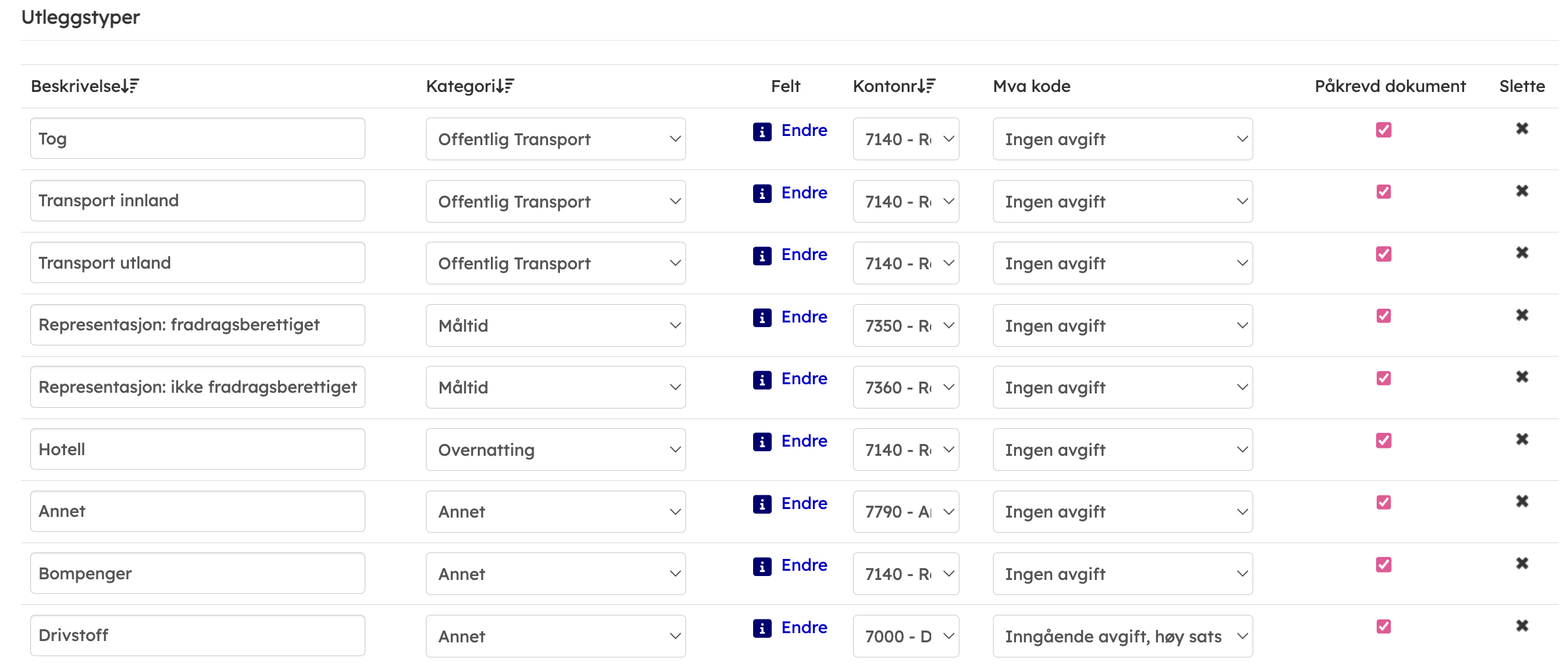Click the info icon beside Hotell's Endre link
Viewport: 1568px width, 666px height.
click(x=762, y=442)
